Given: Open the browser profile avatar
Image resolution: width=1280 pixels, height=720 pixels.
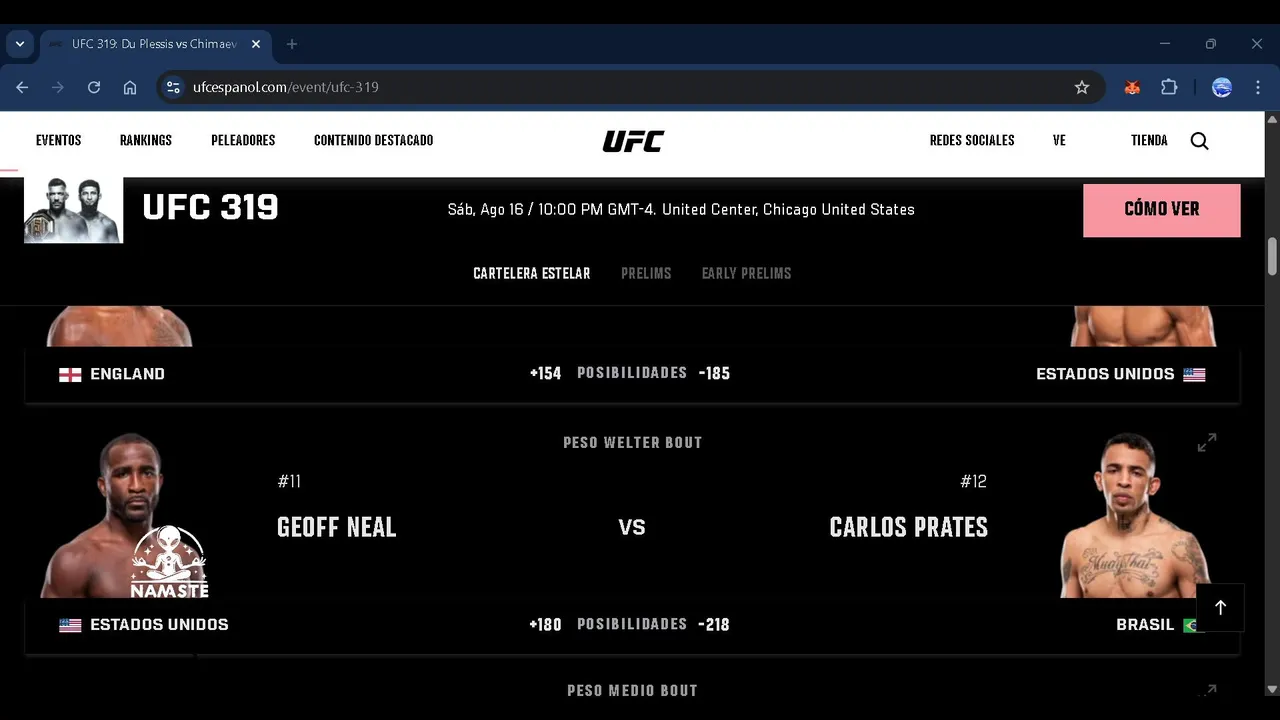Looking at the screenshot, I should pyautogui.click(x=1222, y=87).
